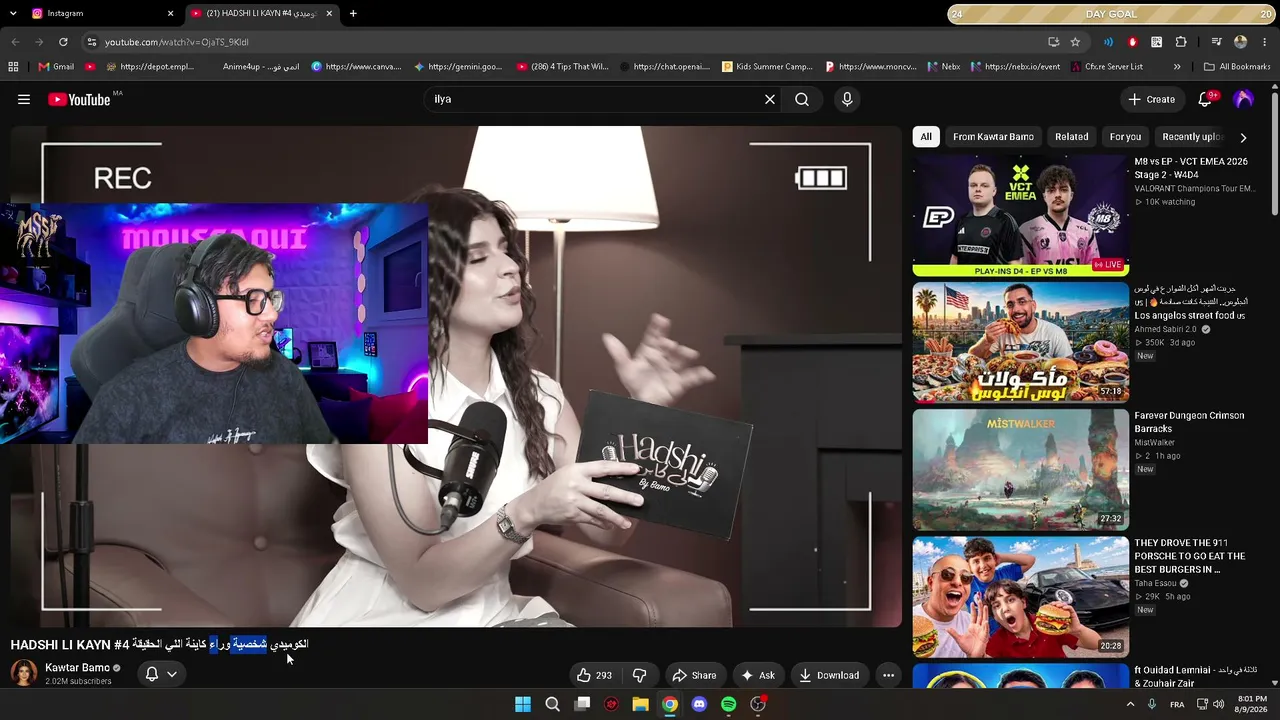Viewport: 1280px width, 720px height.
Task: Select the Related filter chip
Action: [x=1071, y=137]
